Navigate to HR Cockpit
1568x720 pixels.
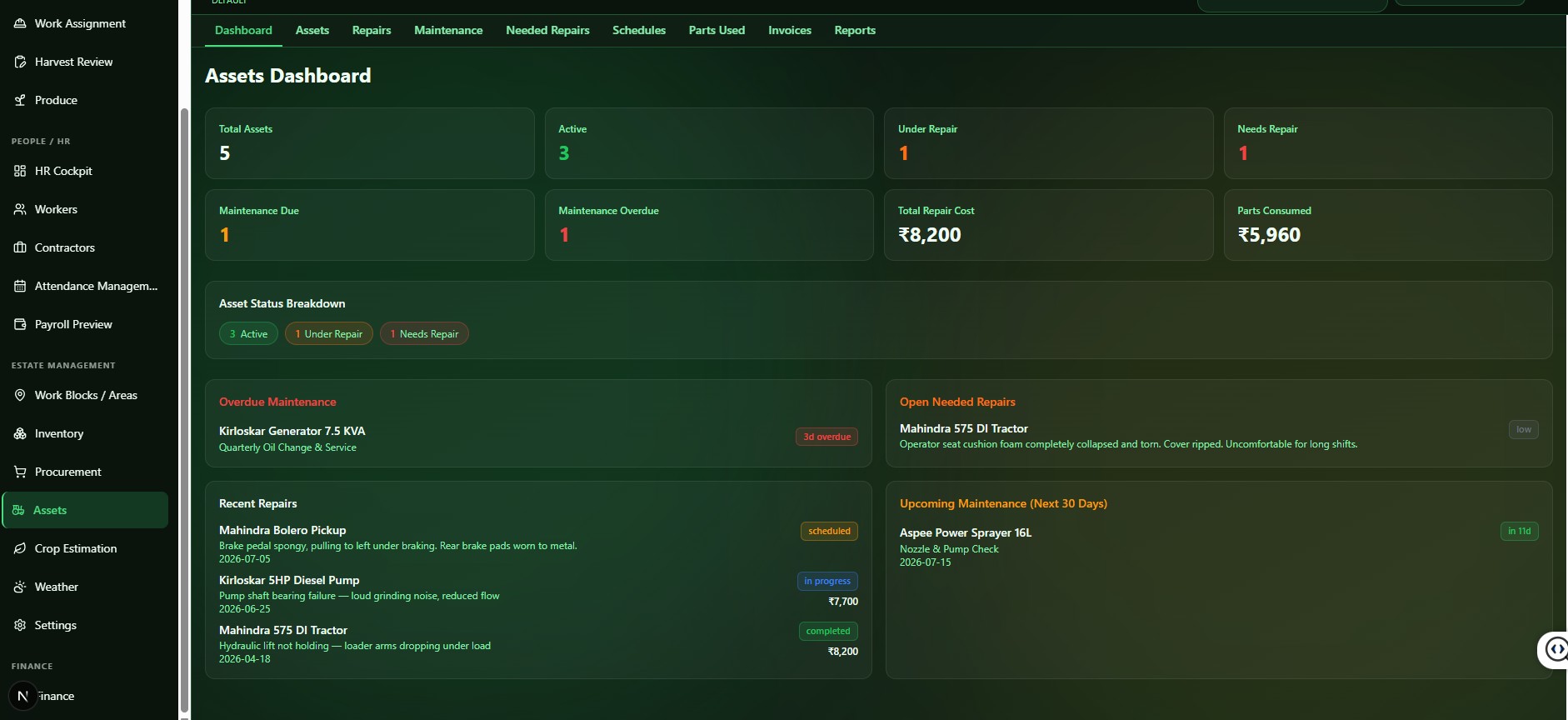pyautogui.click(x=84, y=171)
